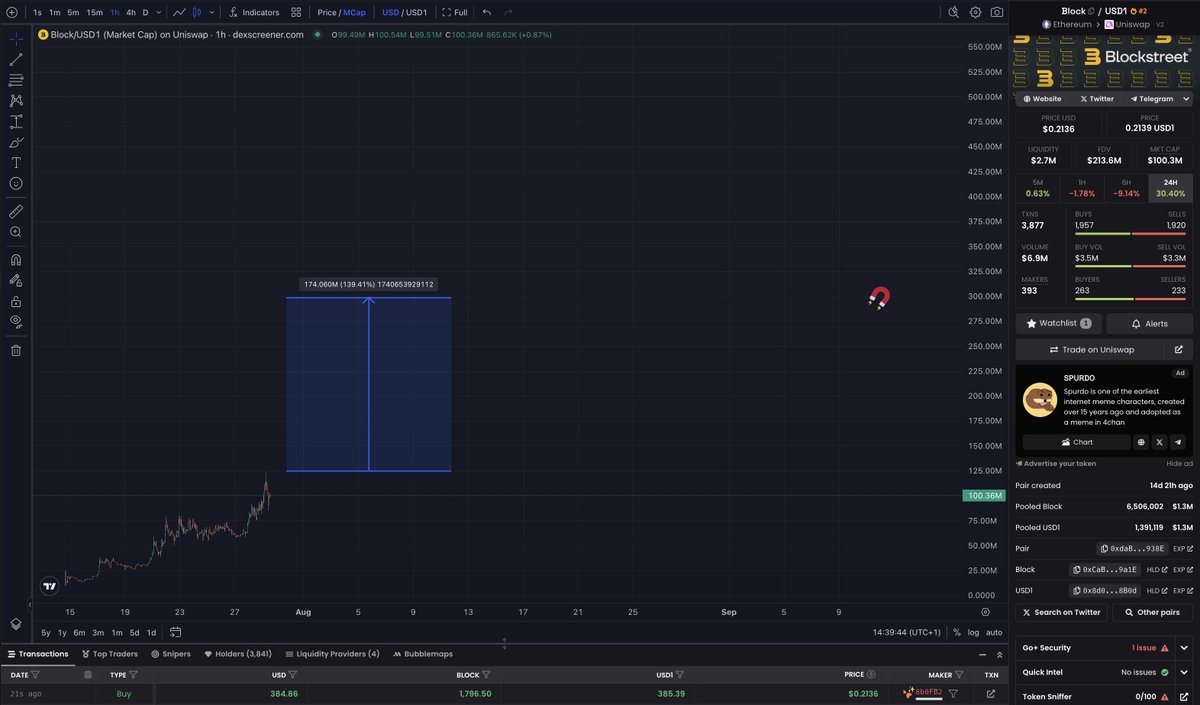Take a chart snapshot with camera icon
1200x705 pixels.
(997, 12)
